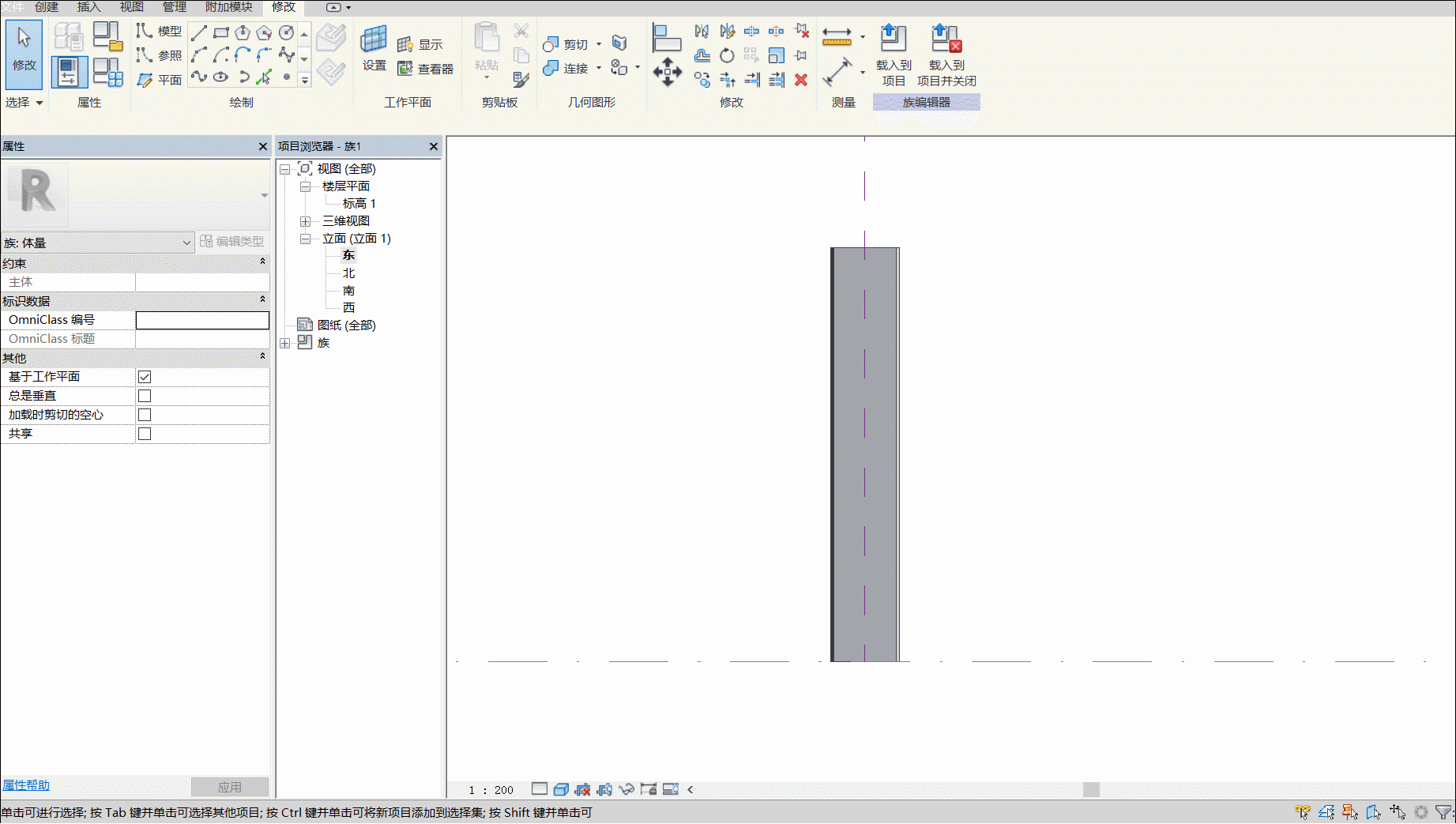Toggle the Properties palette icon
The height and width of the screenshot is (824, 1456).
(x=69, y=72)
